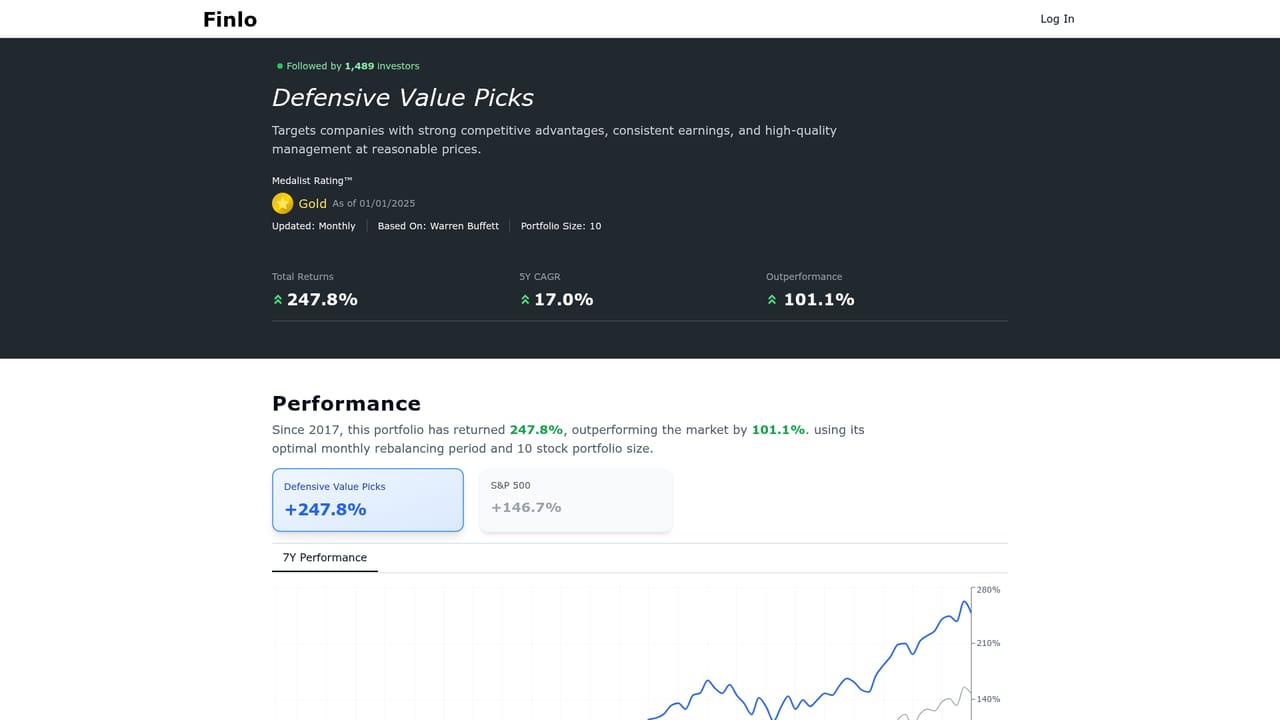Click the 'Followed by 1,489 investors' text
1280x720 pixels.
tap(353, 66)
